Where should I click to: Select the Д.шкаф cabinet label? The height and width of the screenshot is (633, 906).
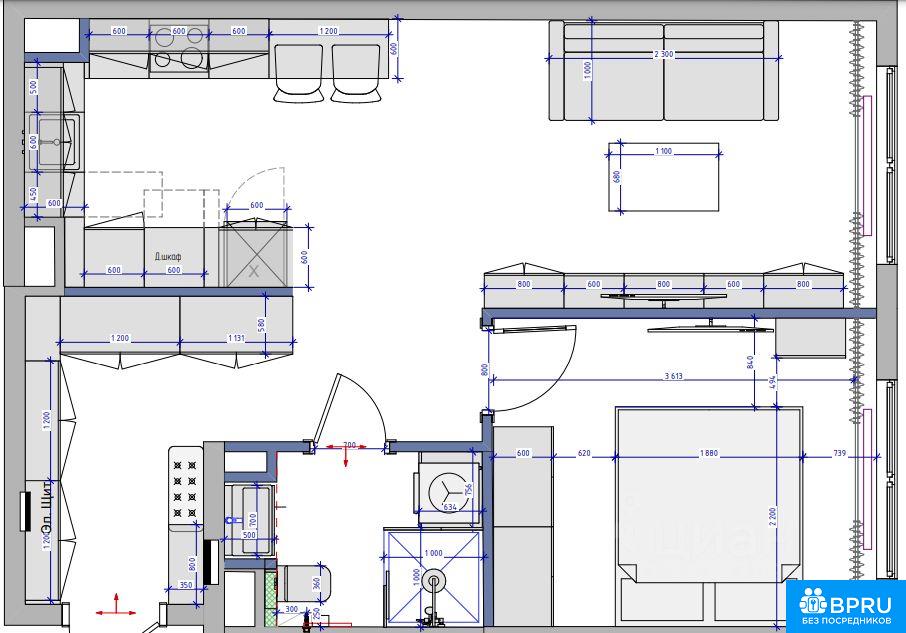(x=166, y=256)
